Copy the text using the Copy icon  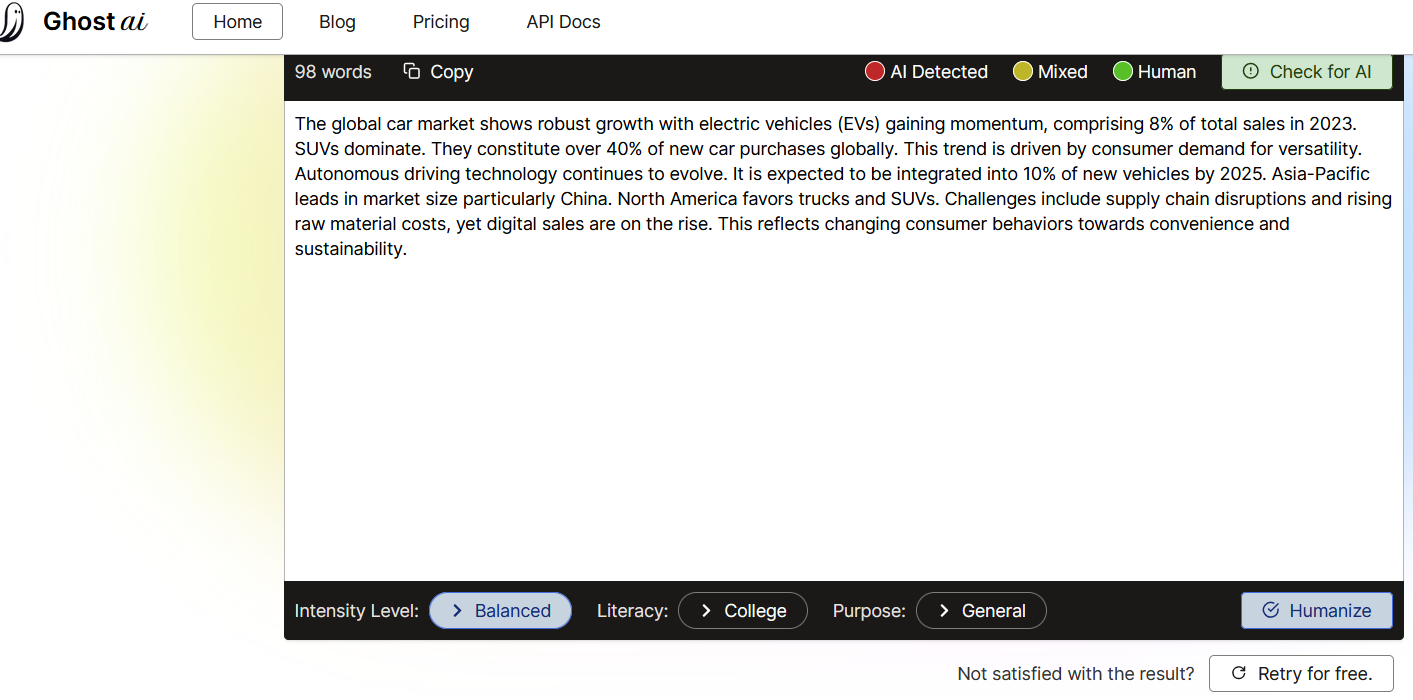412,71
